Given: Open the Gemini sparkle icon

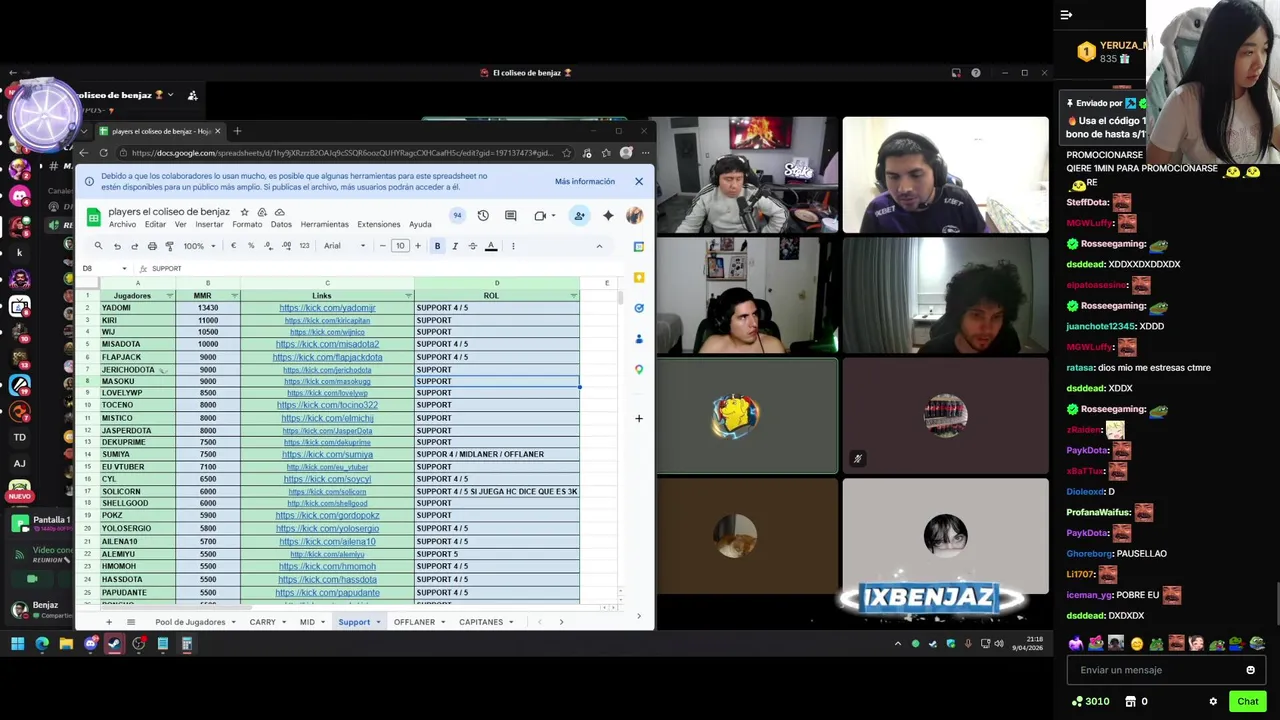Looking at the screenshot, I should tap(607, 216).
